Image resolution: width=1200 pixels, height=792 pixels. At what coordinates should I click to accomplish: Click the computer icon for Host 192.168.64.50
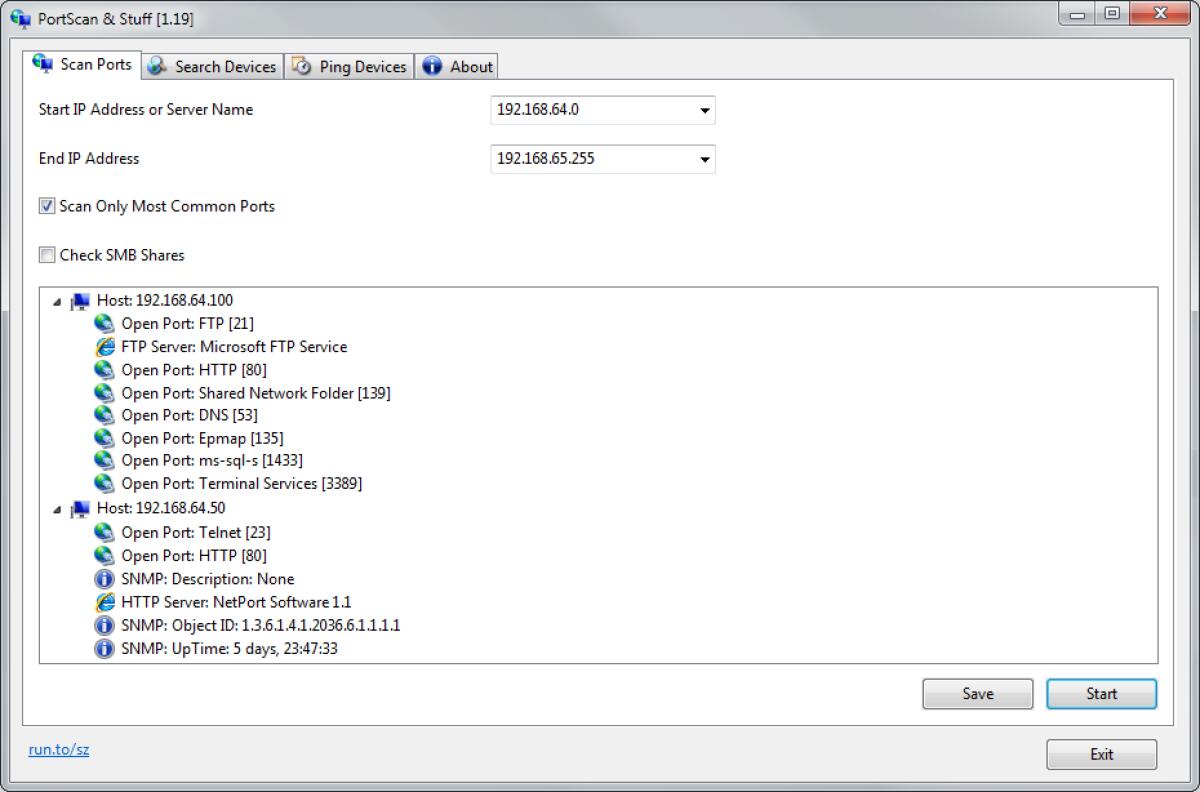[82, 508]
